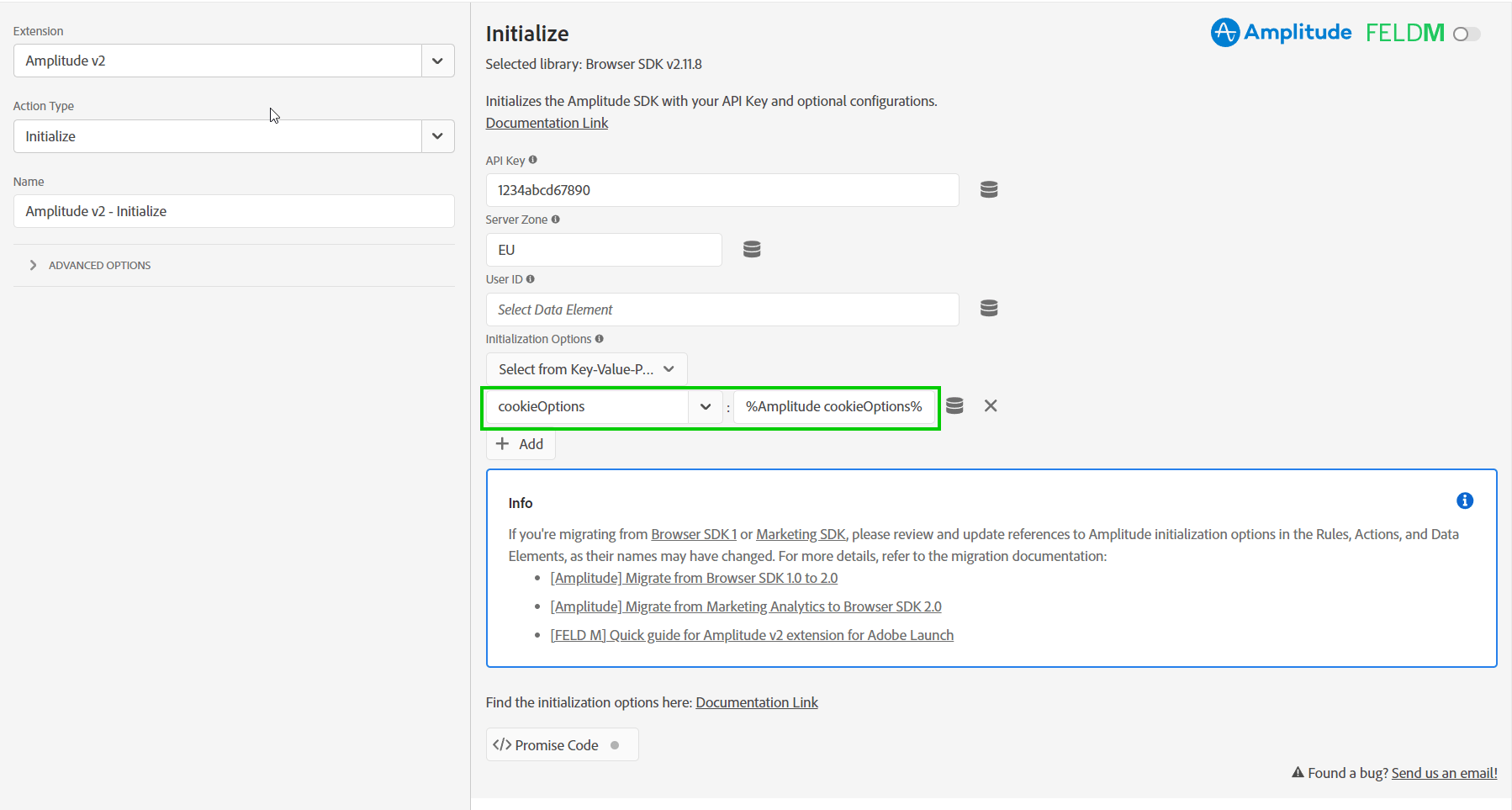1512x810 pixels.
Task: Open data element picker for Server Zone
Action: [x=752, y=249]
